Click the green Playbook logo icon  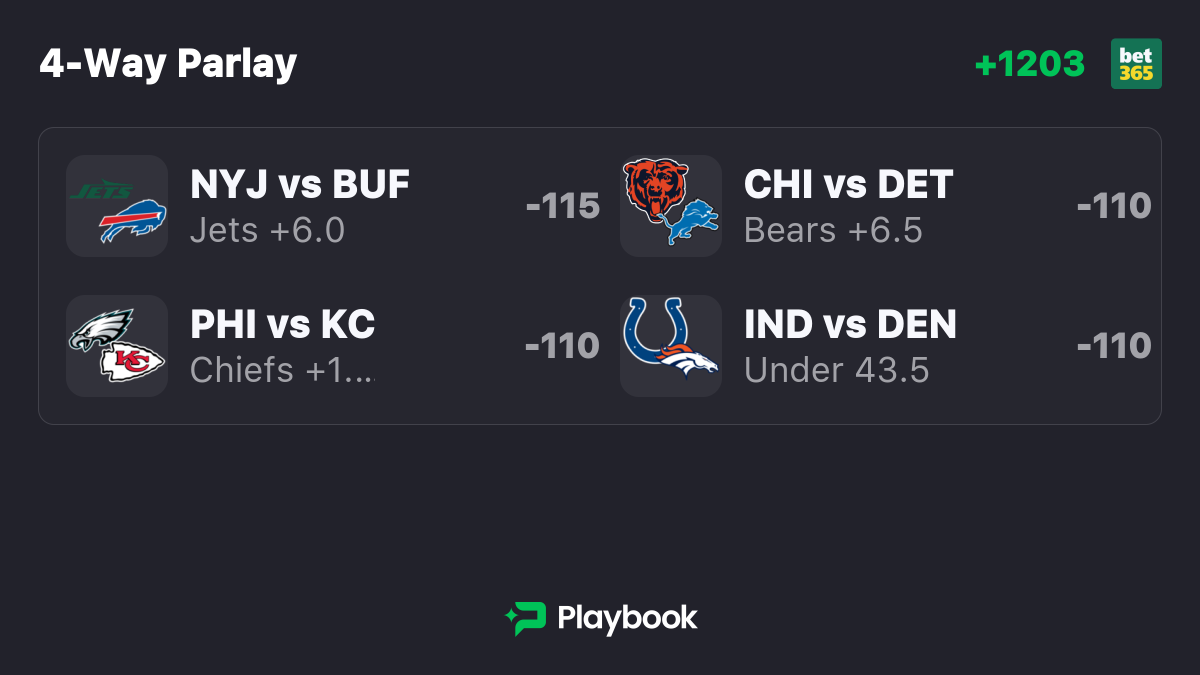pos(525,618)
